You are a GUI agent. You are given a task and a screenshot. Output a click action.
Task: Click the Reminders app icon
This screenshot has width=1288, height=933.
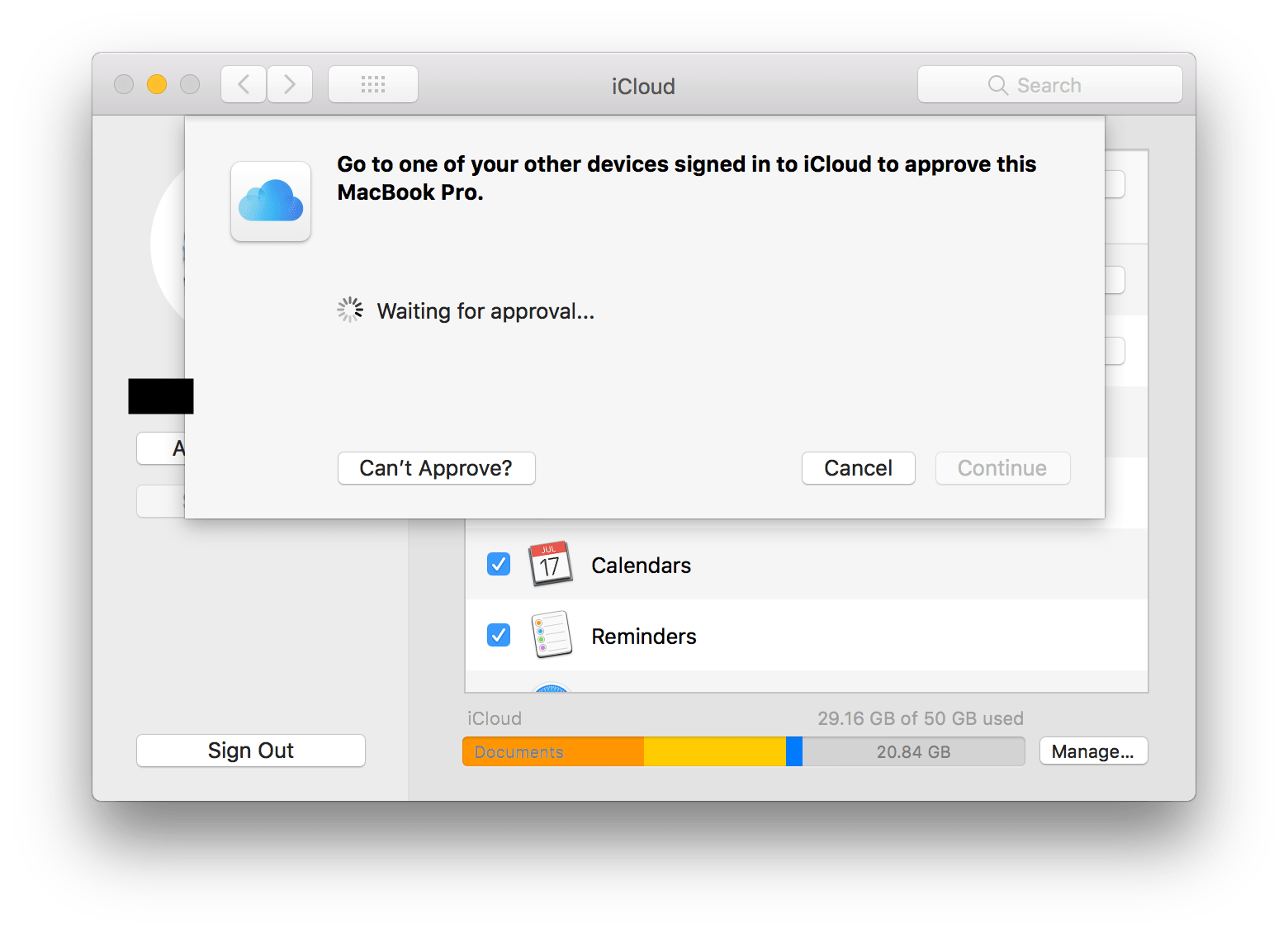[x=551, y=635]
